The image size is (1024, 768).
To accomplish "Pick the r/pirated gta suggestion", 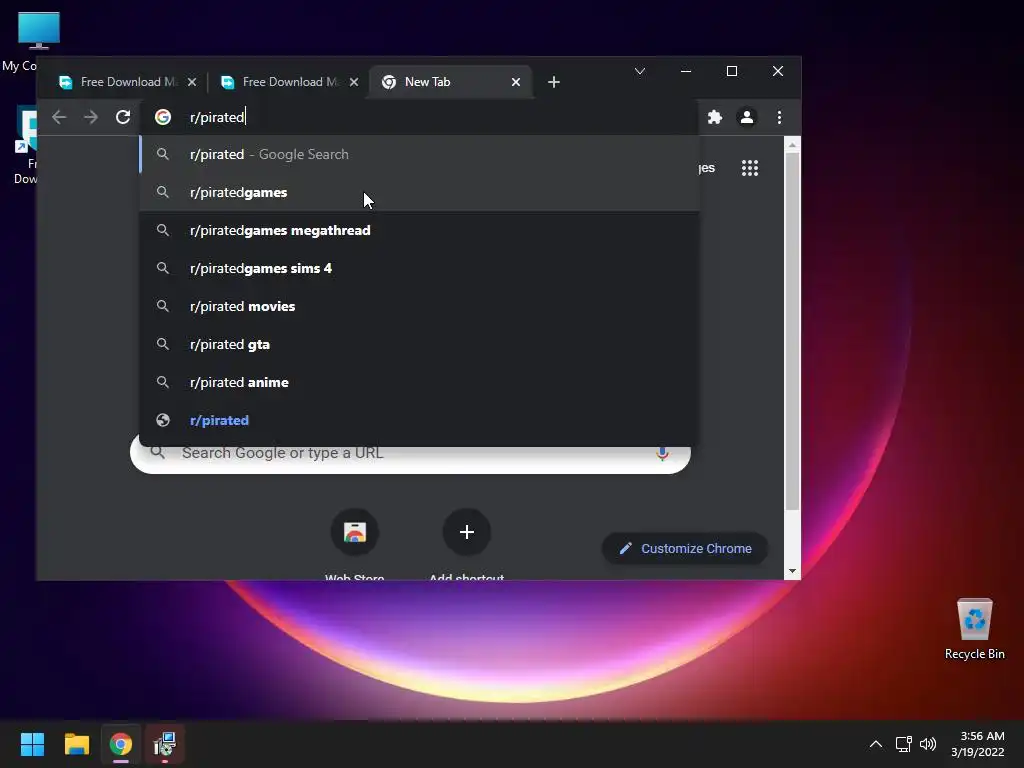I will click(x=419, y=344).
